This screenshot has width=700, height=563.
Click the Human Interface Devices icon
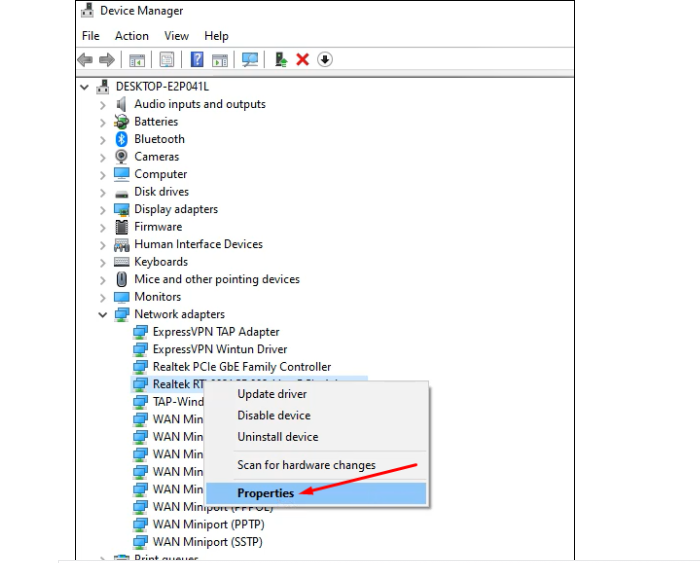tap(121, 244)
